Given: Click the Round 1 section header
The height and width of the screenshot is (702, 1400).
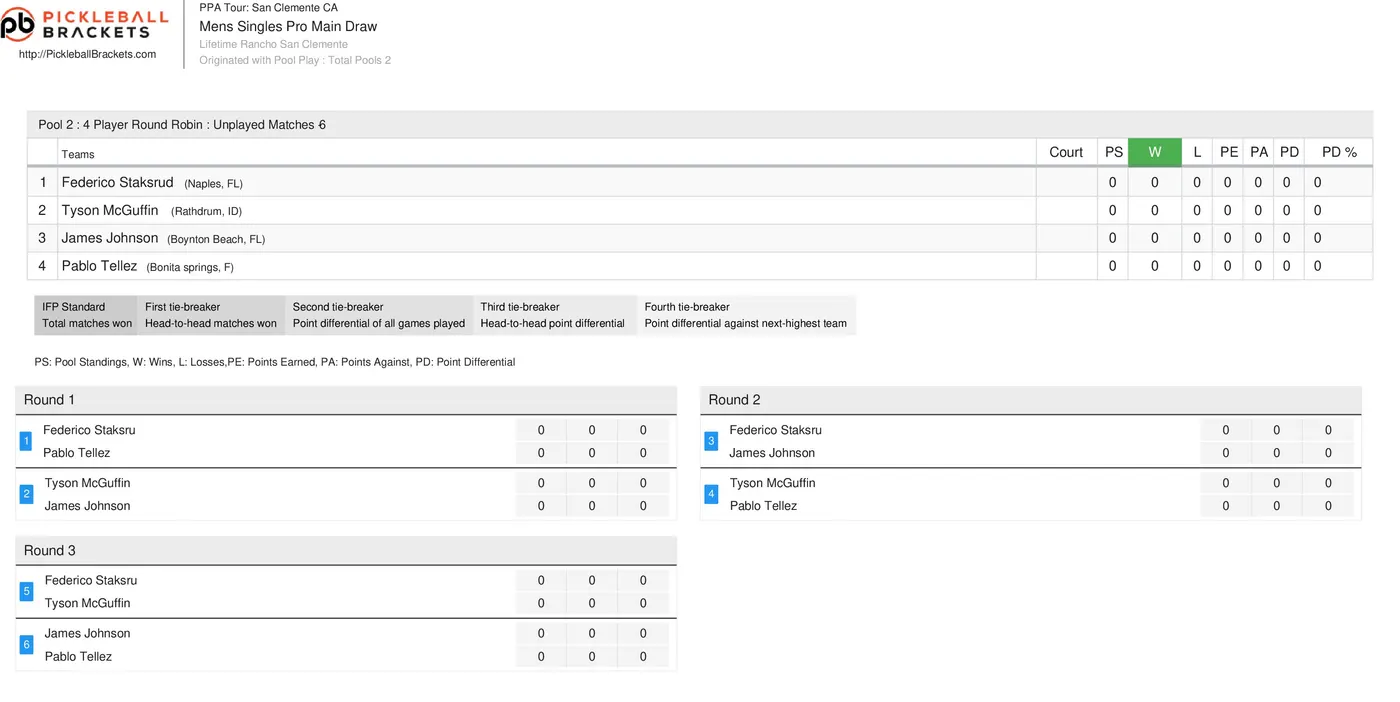Looking at the screenshot, I should pyautogui.click(x=346, y=400).
